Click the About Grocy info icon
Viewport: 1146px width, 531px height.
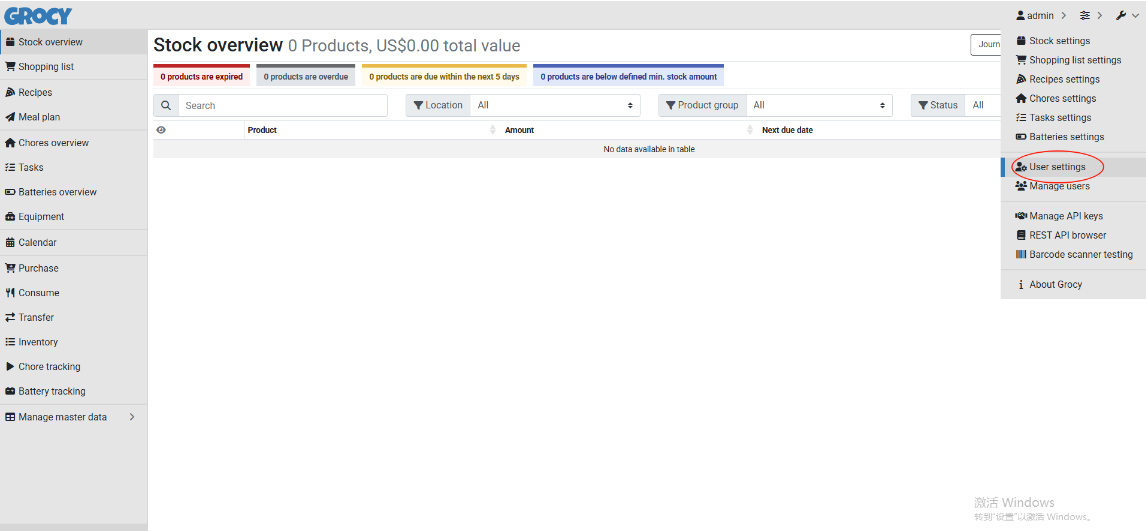(x=1021, y=285)
